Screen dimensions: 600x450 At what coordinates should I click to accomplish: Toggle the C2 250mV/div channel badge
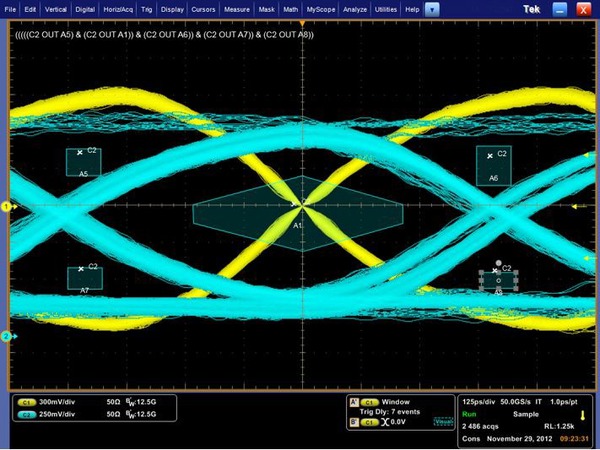(x=27, y=414)
